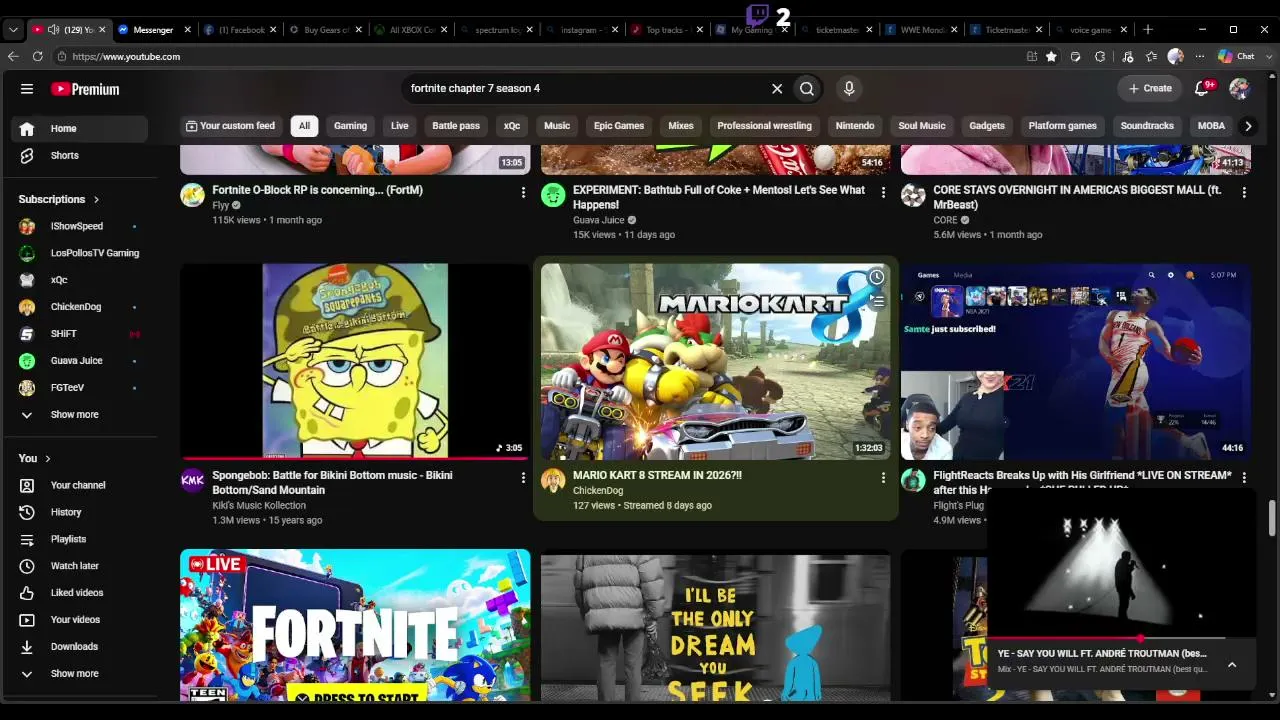Image resolution: width=1280 pixels, height=720 pixels.
Task: Open video titled MARIO KART 8 STREAM IN 2026?!!
Action: coord(657,476)
